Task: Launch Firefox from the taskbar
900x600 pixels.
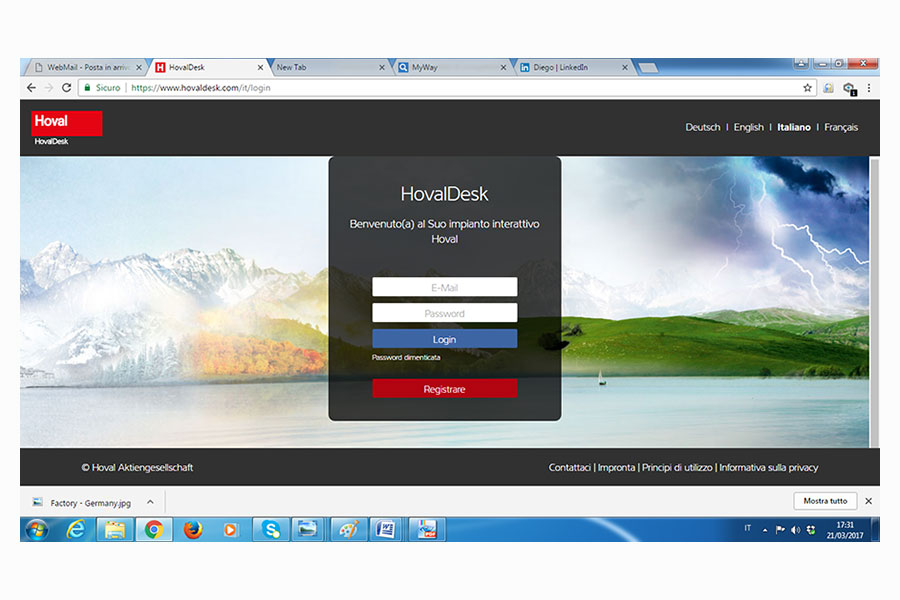Action: click(193, 529)
